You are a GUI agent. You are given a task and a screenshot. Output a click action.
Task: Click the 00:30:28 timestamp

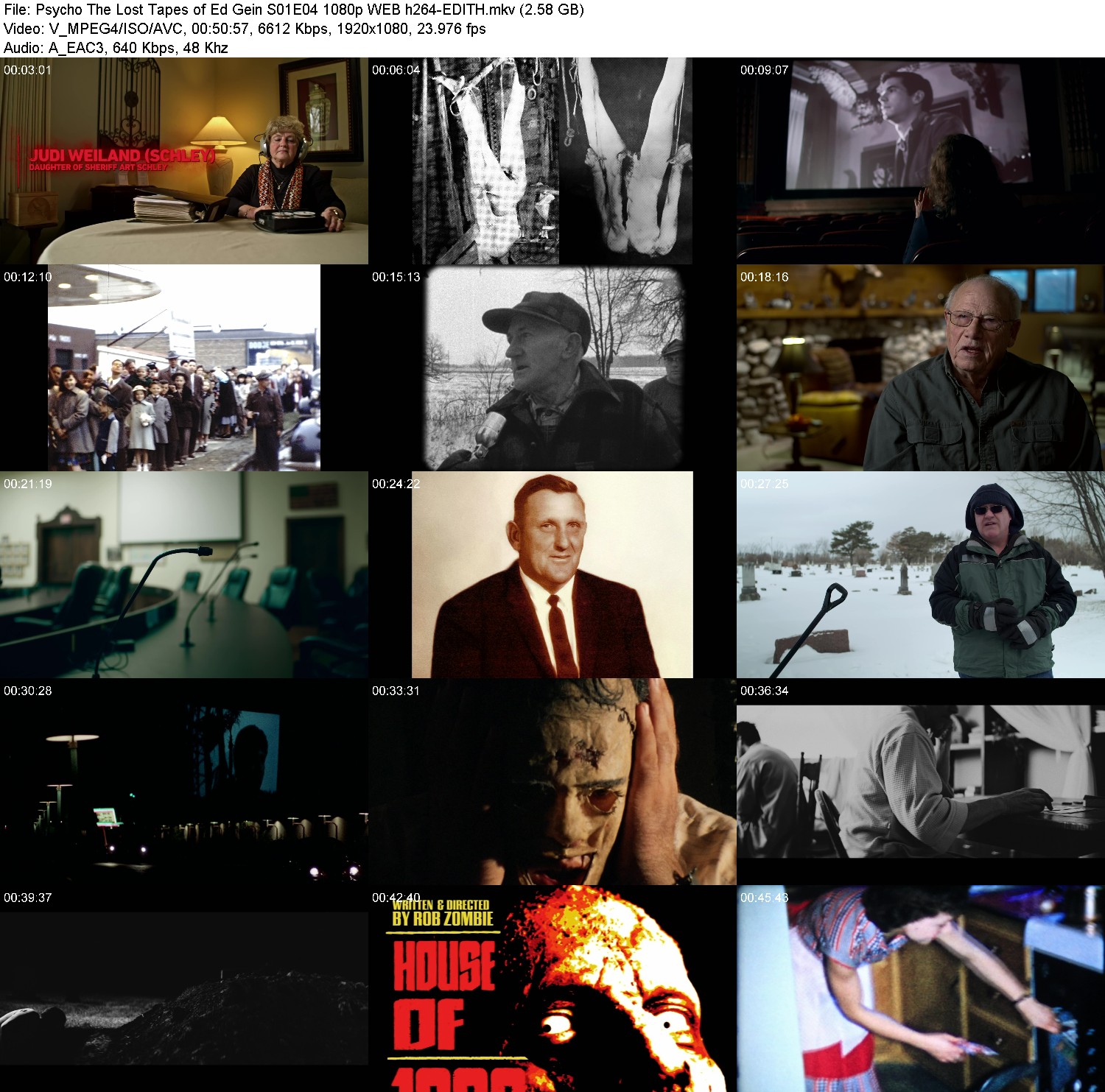click(27, 691)
